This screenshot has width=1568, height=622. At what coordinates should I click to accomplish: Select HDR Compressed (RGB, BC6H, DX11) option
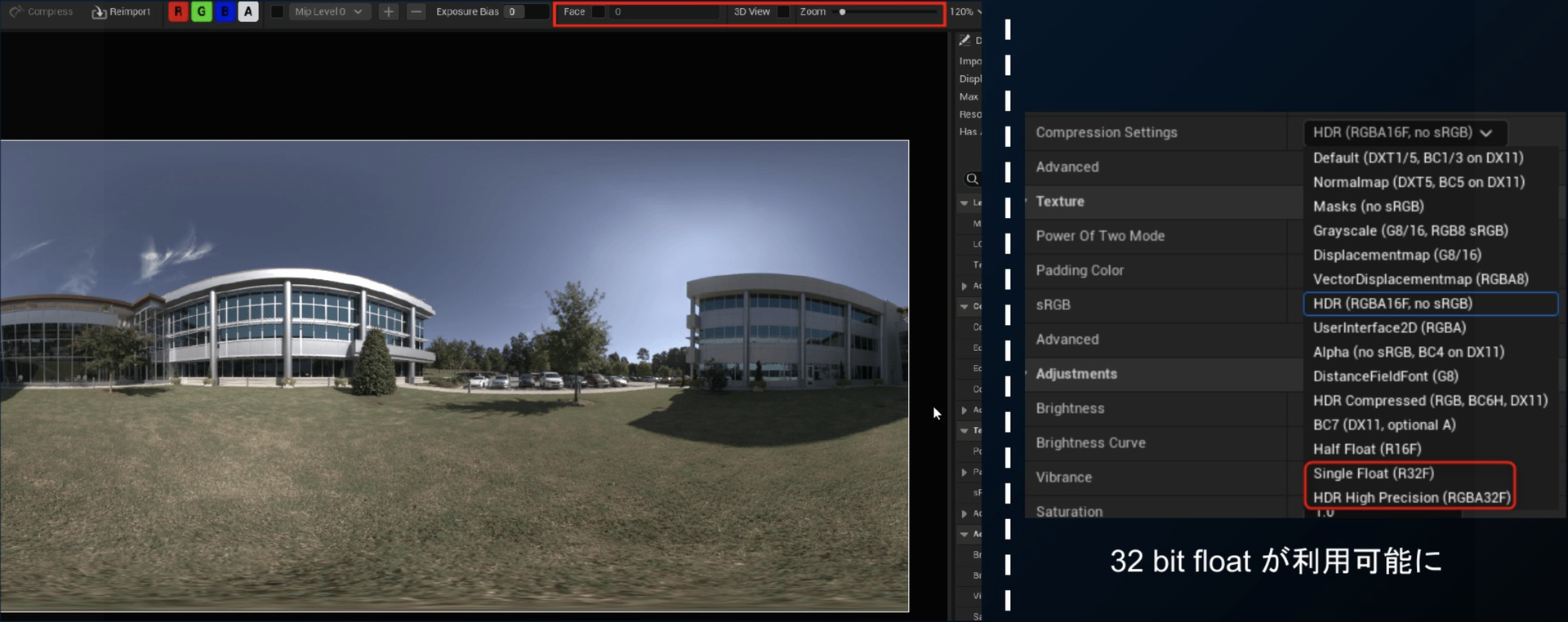1431,401
